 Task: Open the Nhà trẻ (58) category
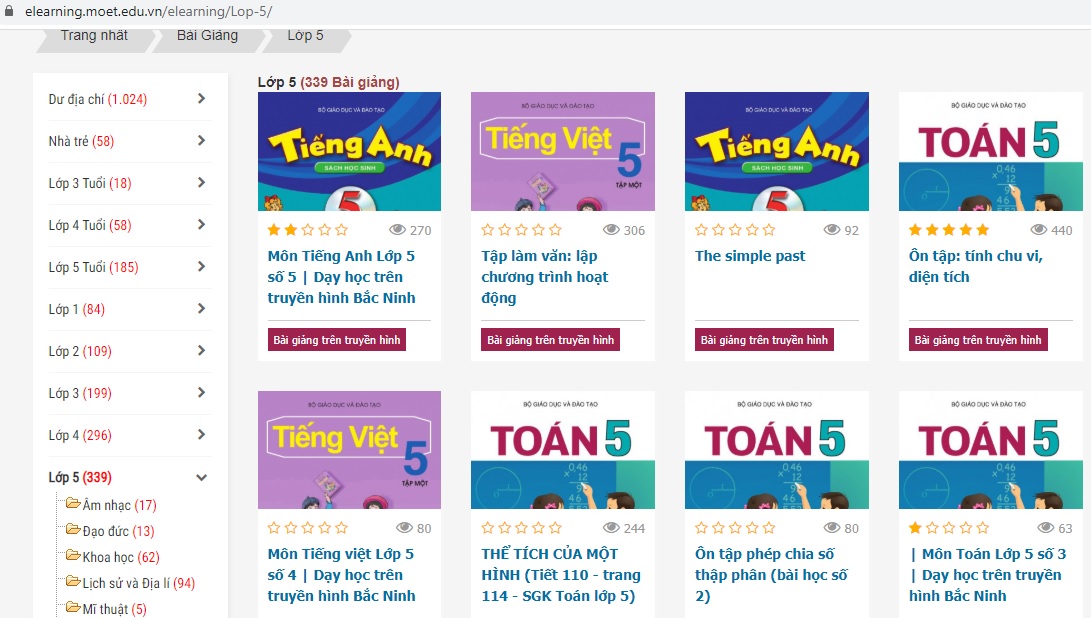pos(81,141)
